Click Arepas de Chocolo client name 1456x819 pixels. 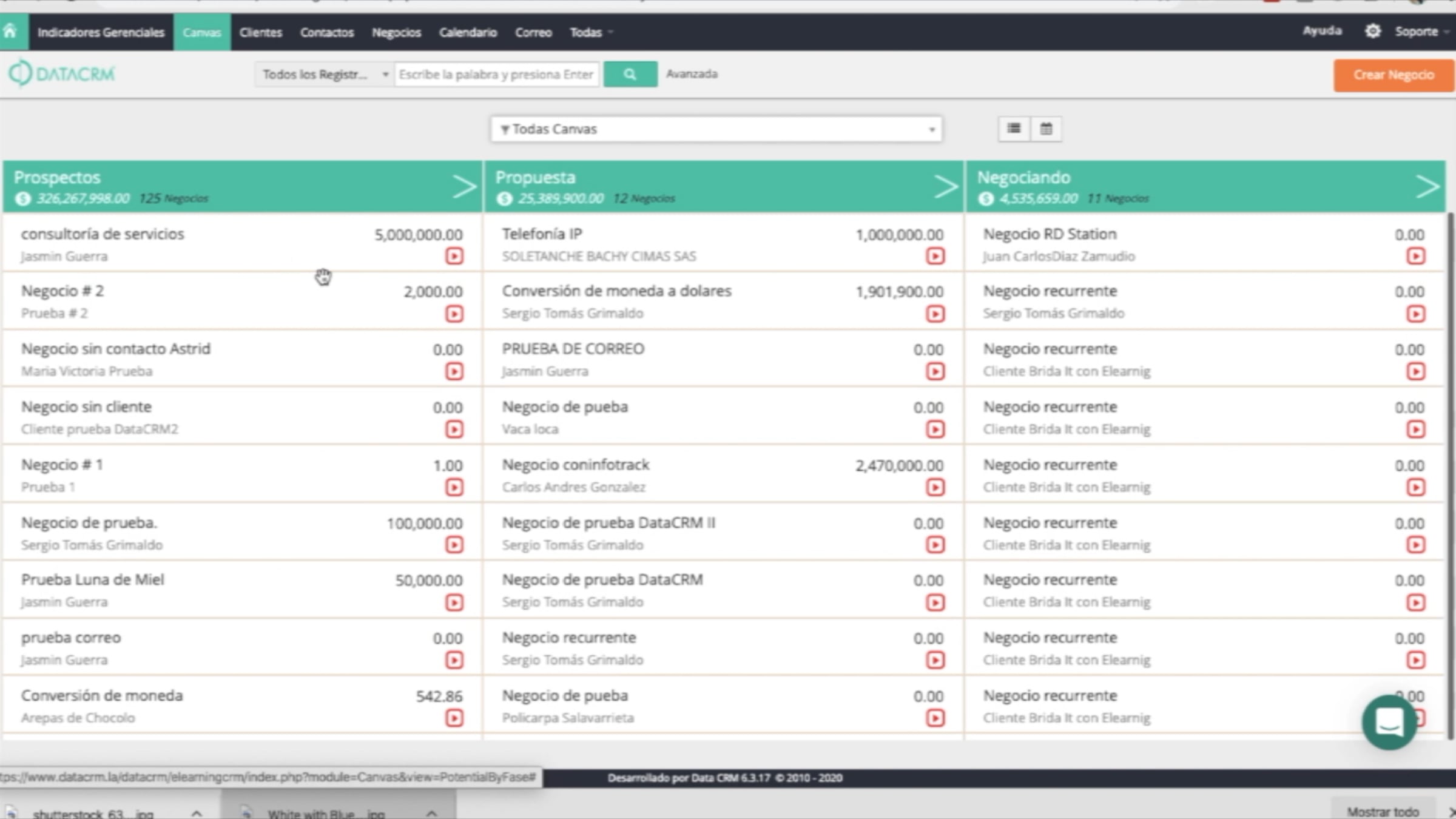coord(78,718)
